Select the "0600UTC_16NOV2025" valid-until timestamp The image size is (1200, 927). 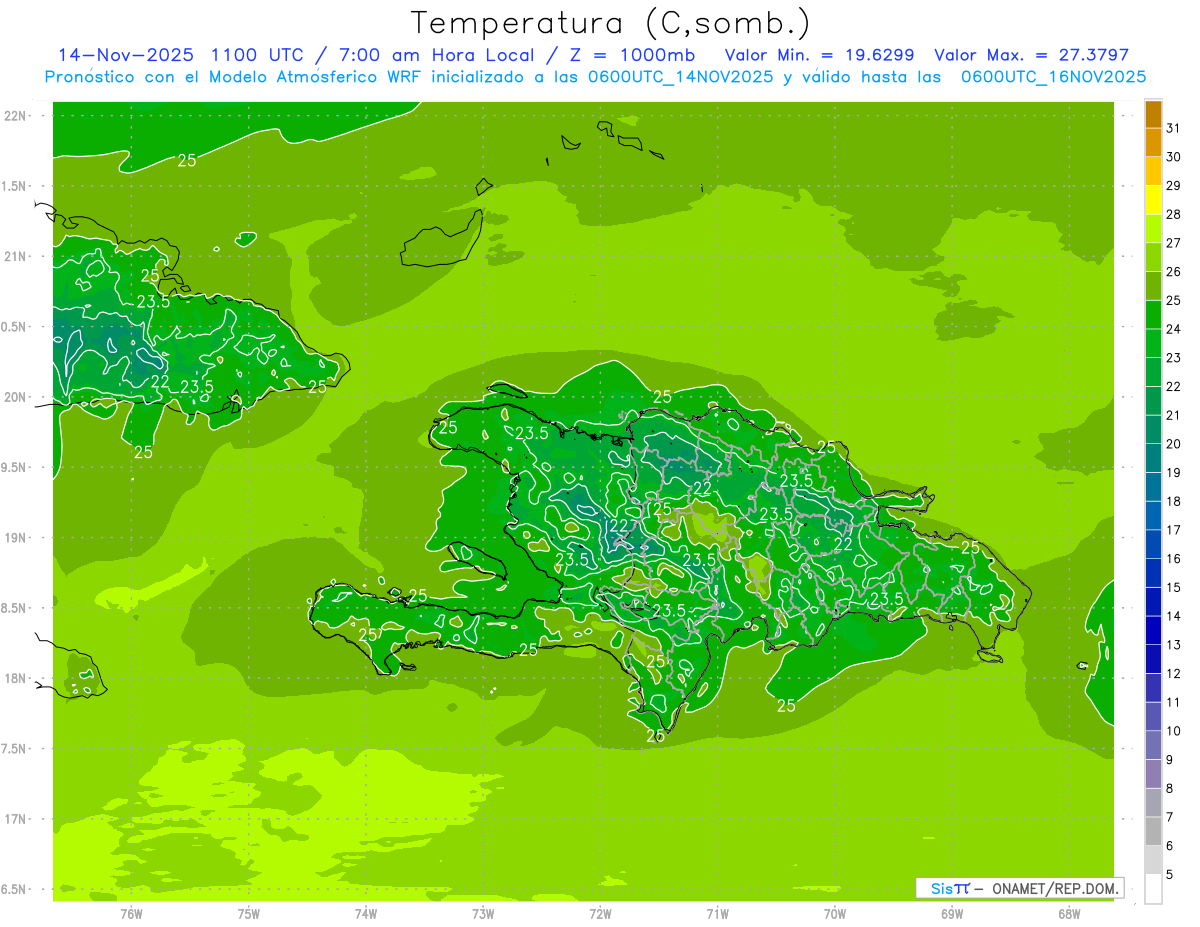(x=1054, y=77)
